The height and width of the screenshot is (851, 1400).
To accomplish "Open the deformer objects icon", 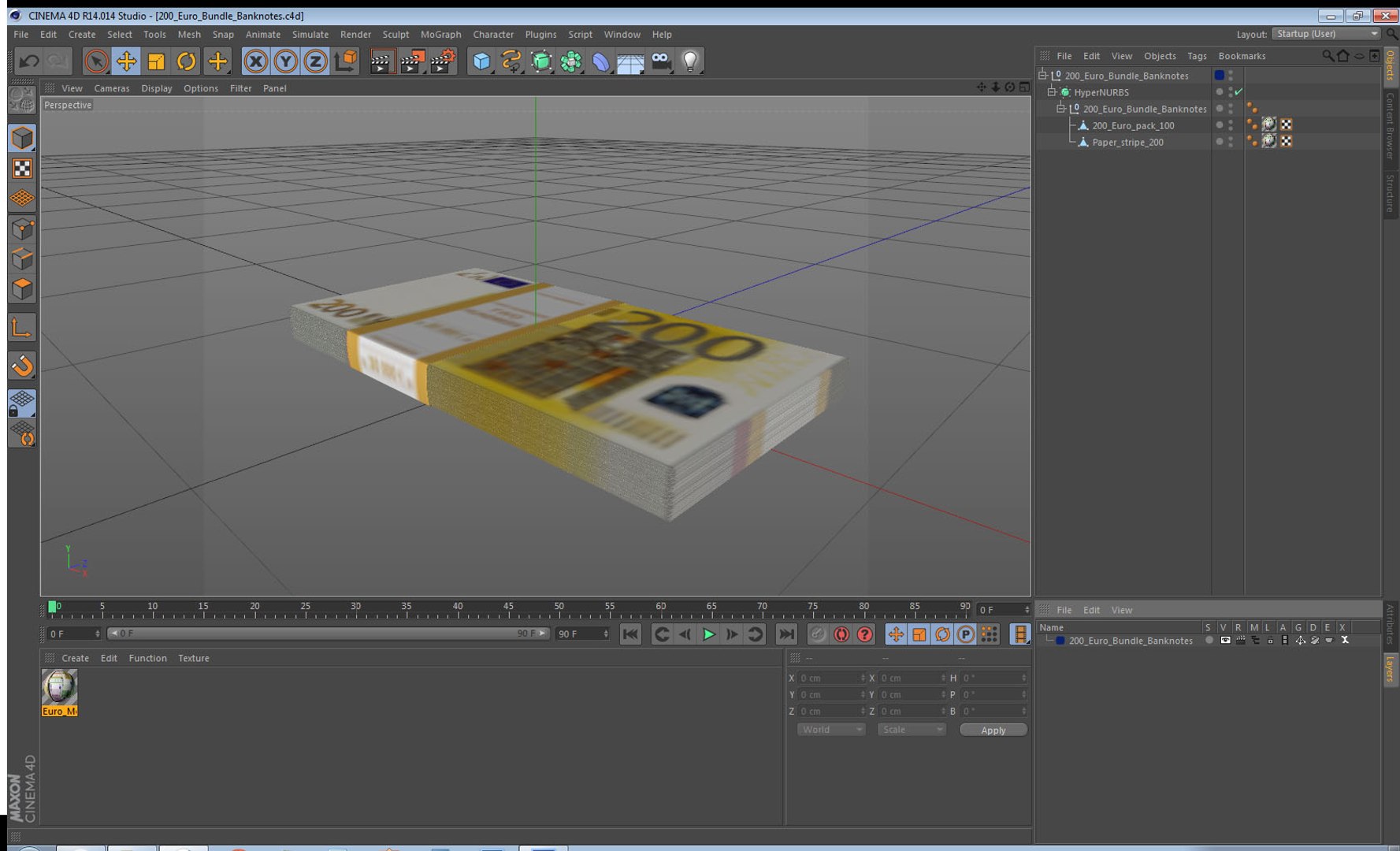I will 601,61.
